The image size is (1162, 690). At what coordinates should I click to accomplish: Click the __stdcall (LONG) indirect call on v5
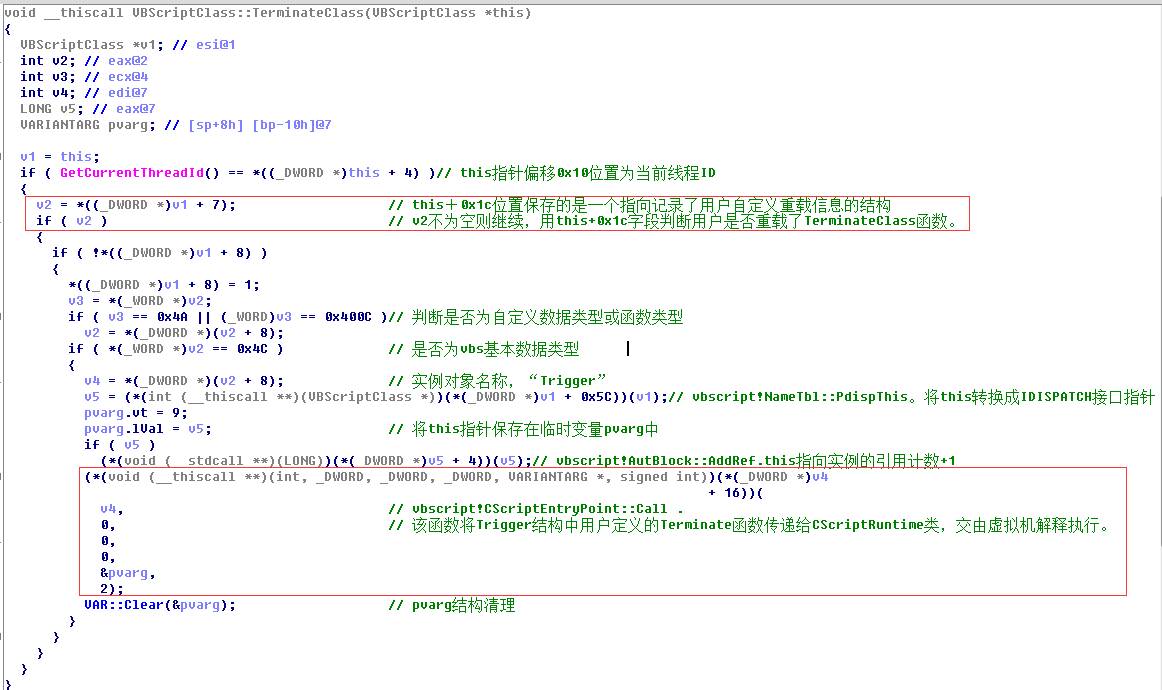[315, 461]
